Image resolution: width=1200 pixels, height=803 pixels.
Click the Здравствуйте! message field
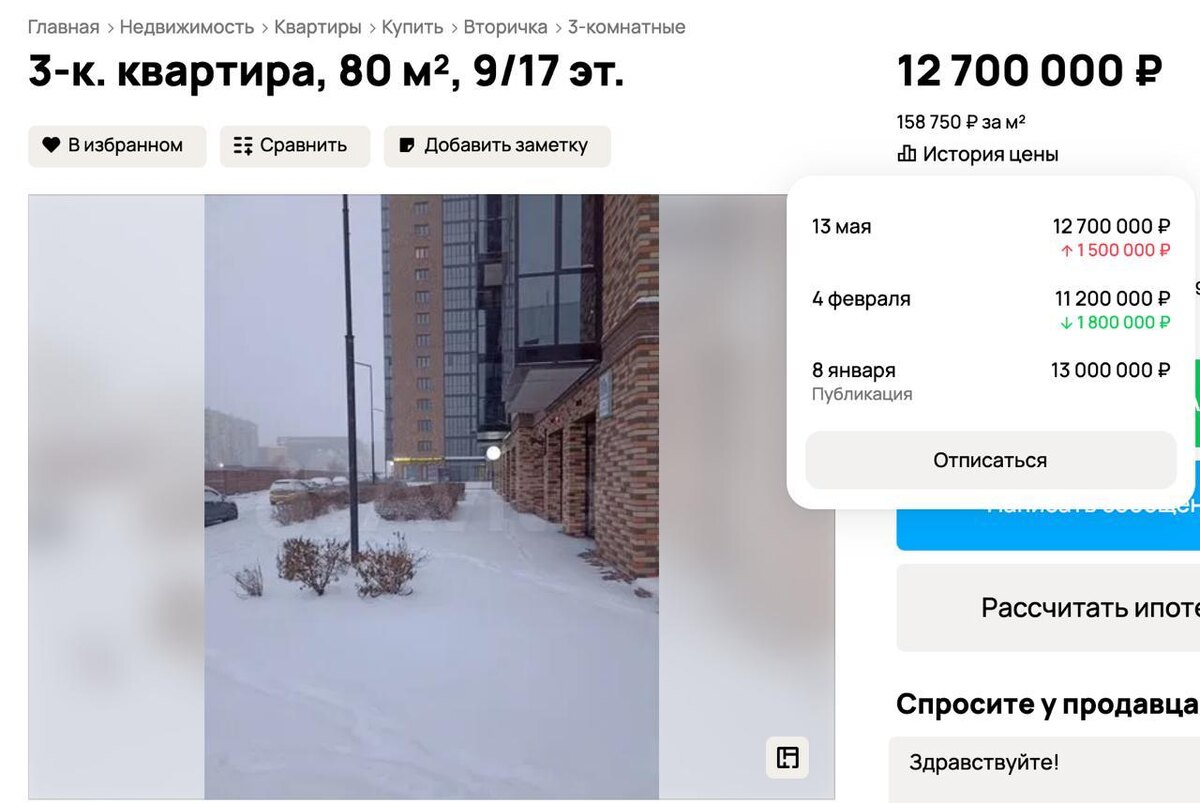pos(1044,770)
